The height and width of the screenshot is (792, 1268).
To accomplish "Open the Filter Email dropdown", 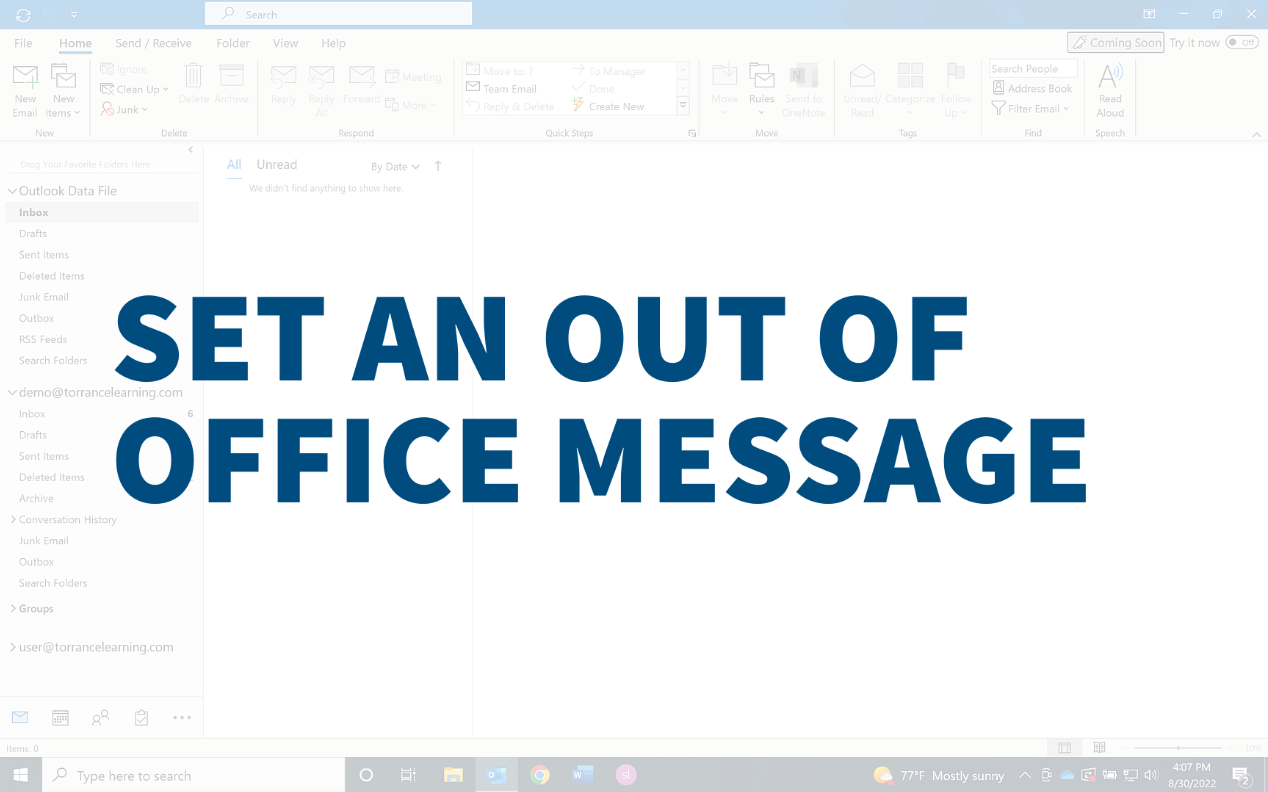I will pos(1031,108).
